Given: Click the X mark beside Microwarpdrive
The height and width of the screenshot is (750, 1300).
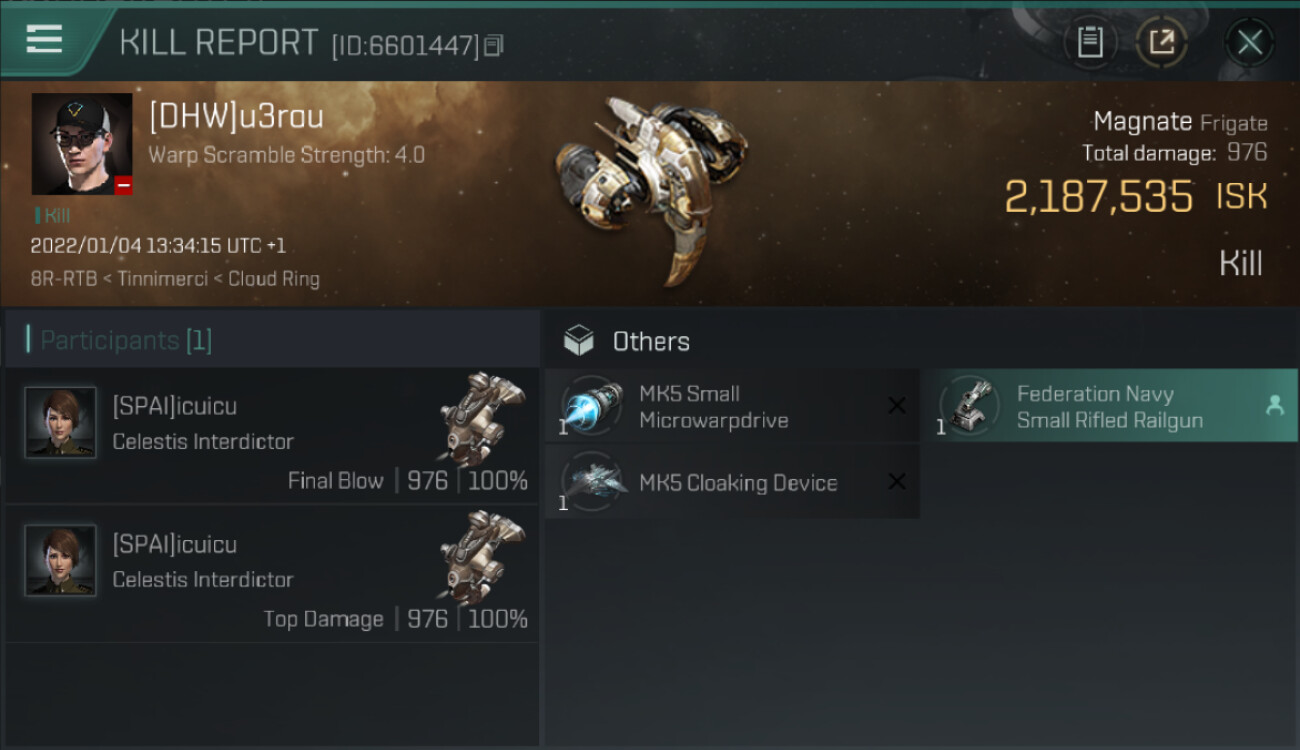Looking at the screenshot, I should pos(897,405).
